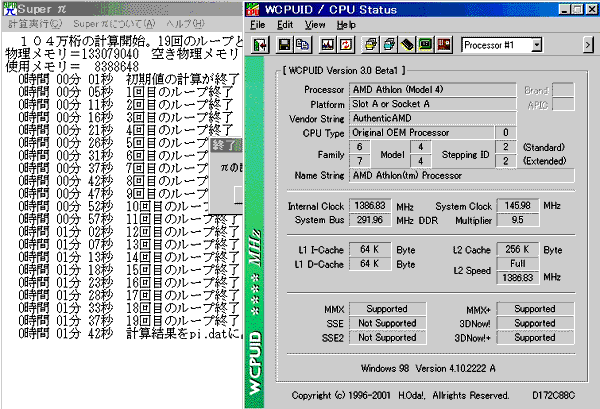The height and width of the screenshot is (409, 600).
Task: Open the Help menu in WCPUID
Action: 346,25
